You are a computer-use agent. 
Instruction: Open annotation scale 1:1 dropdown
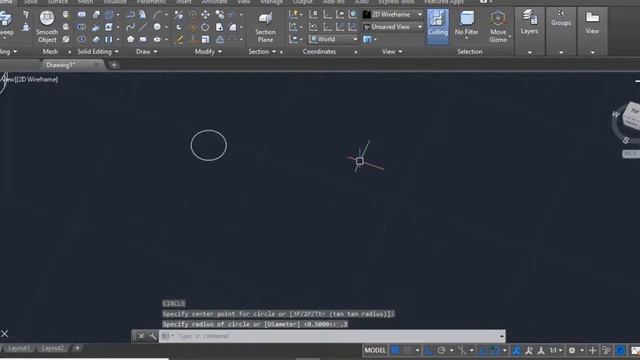click(x=555, y=350)
